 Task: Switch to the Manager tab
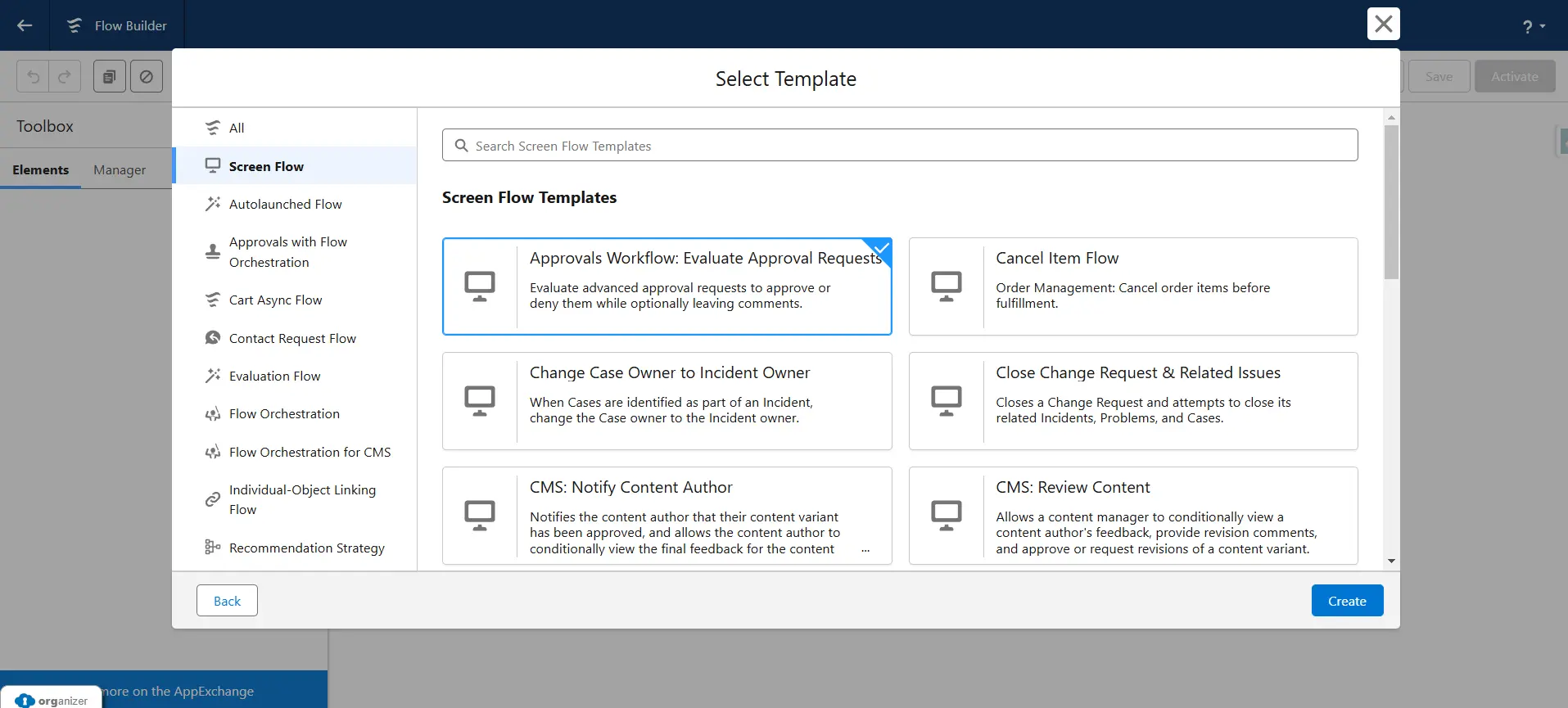(x=120, y=169)
